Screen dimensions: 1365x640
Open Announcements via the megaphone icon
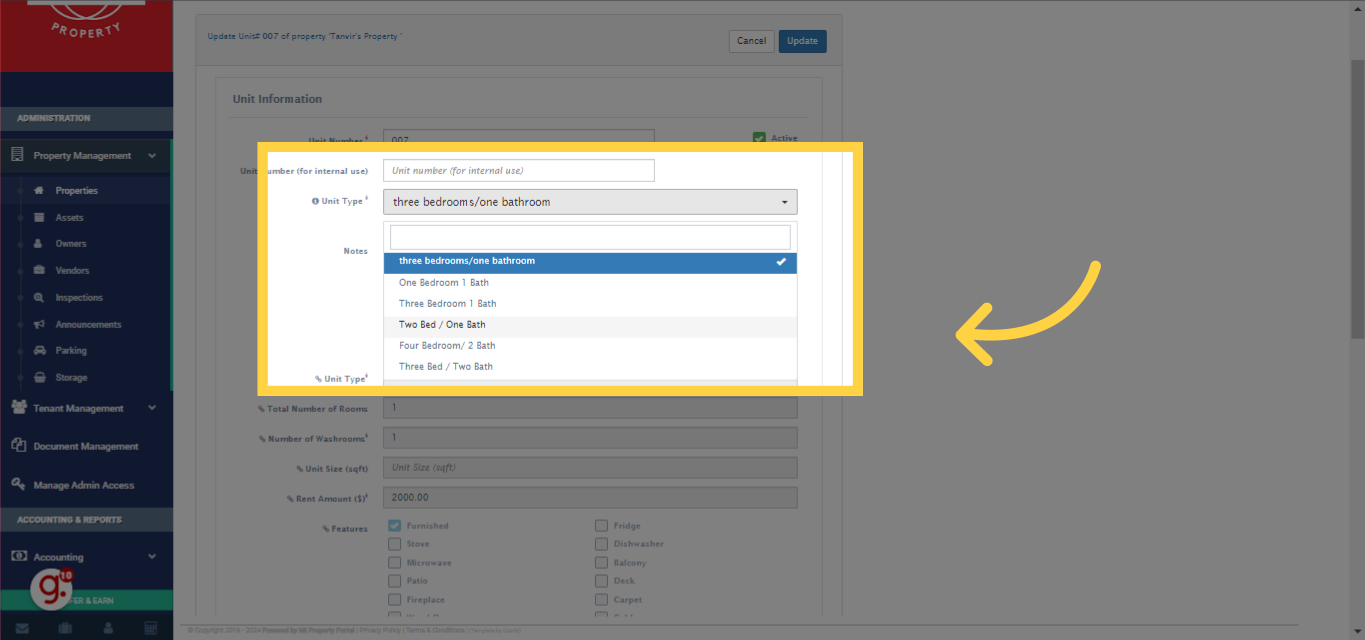pyautogui.click(x=40, y=324)
